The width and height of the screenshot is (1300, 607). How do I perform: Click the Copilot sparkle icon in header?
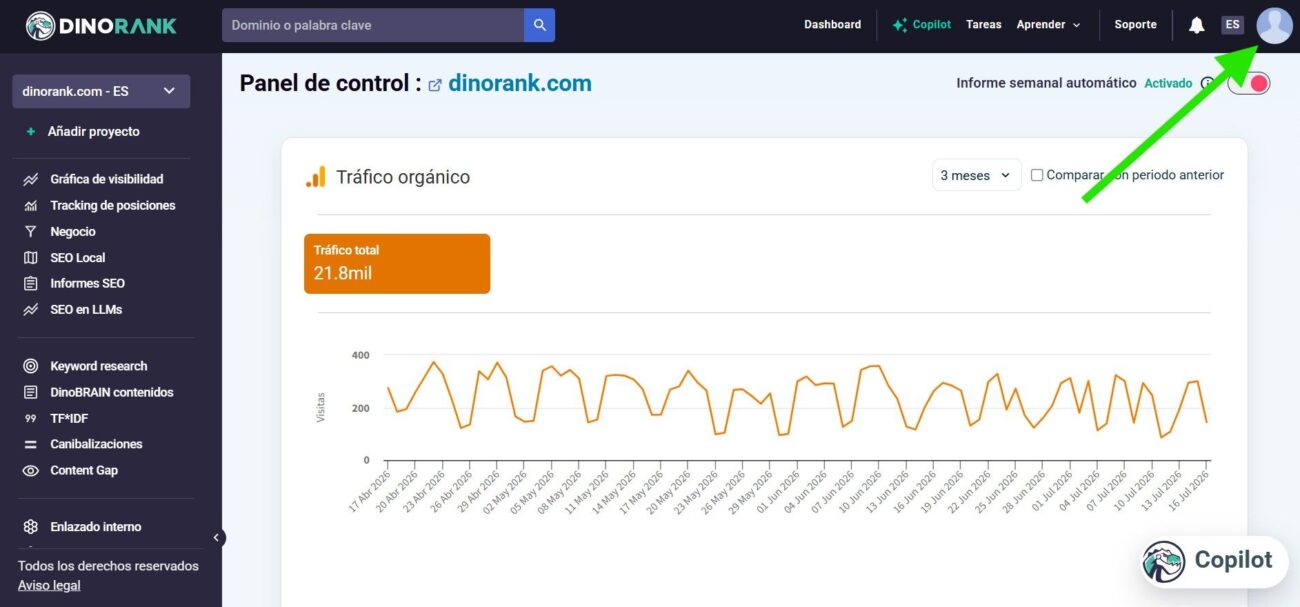900,25
